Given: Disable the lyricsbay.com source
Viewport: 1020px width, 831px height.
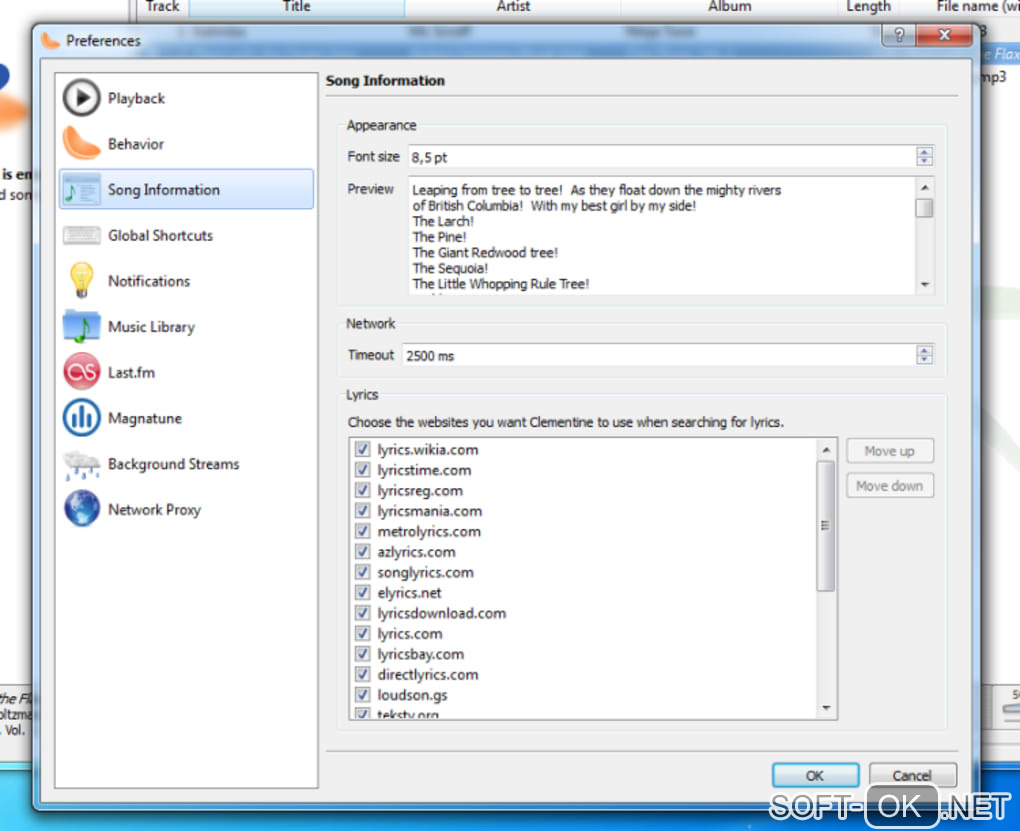Looking at the screenshot, I should (x=362, y=653).
